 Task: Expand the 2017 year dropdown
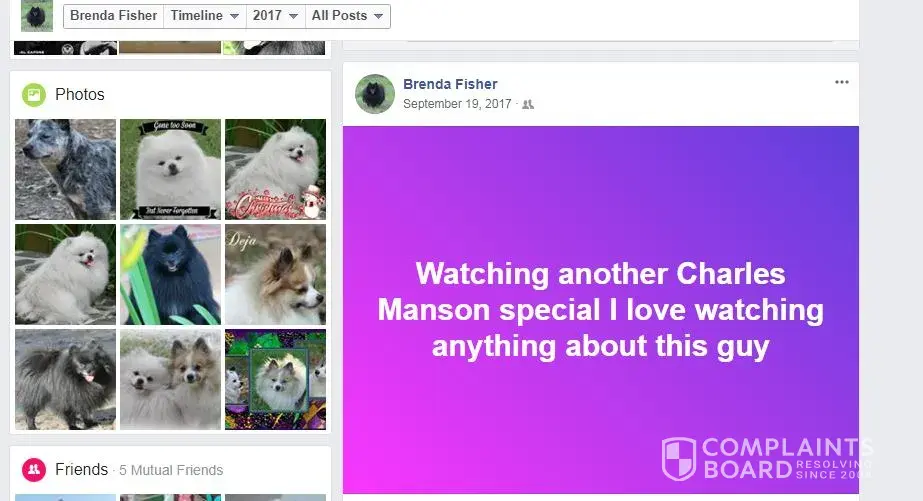click(275, 16)
